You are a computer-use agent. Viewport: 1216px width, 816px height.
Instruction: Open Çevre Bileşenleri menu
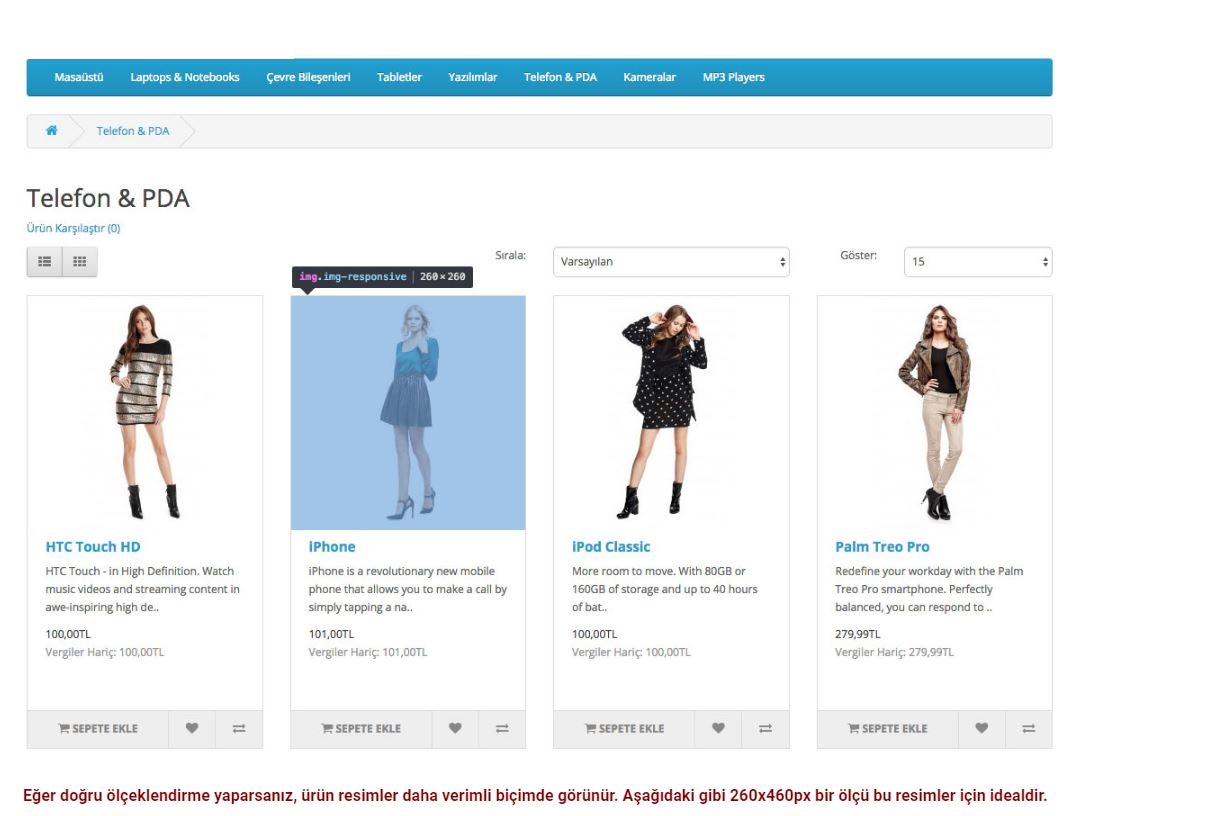308,77
